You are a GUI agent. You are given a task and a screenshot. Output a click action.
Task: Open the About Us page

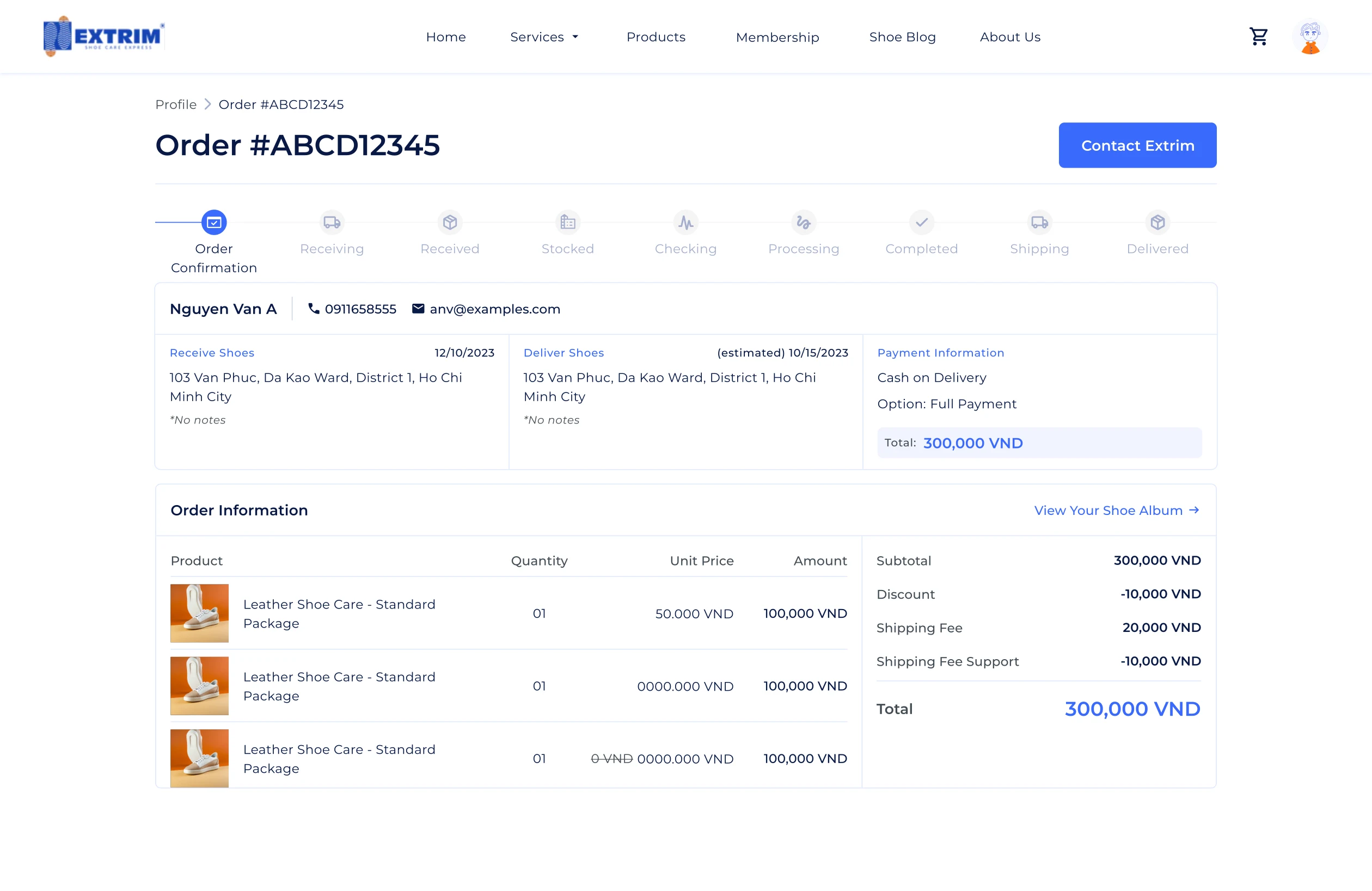point(1010,37)
